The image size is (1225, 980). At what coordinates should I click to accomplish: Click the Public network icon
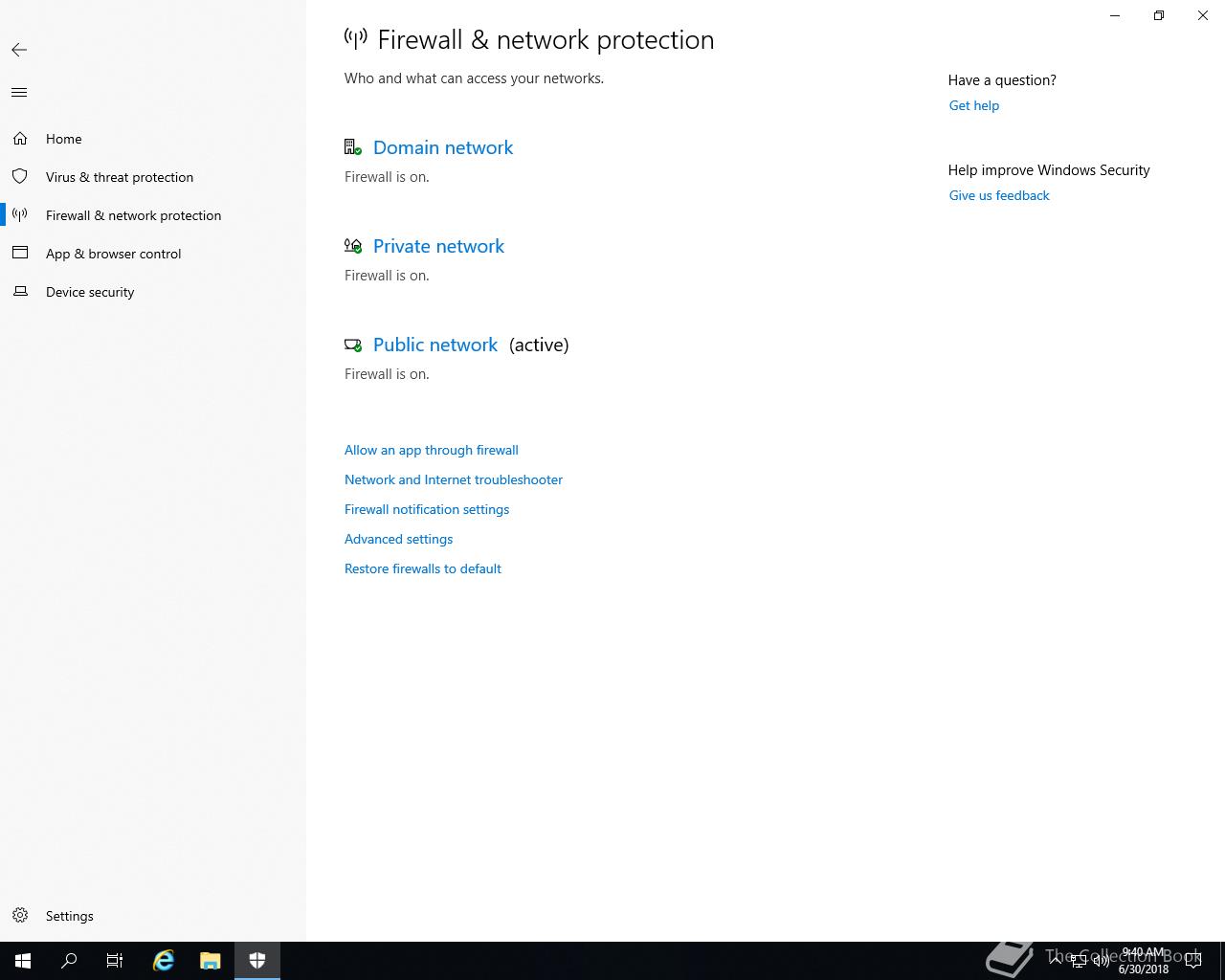pos(353,345)
